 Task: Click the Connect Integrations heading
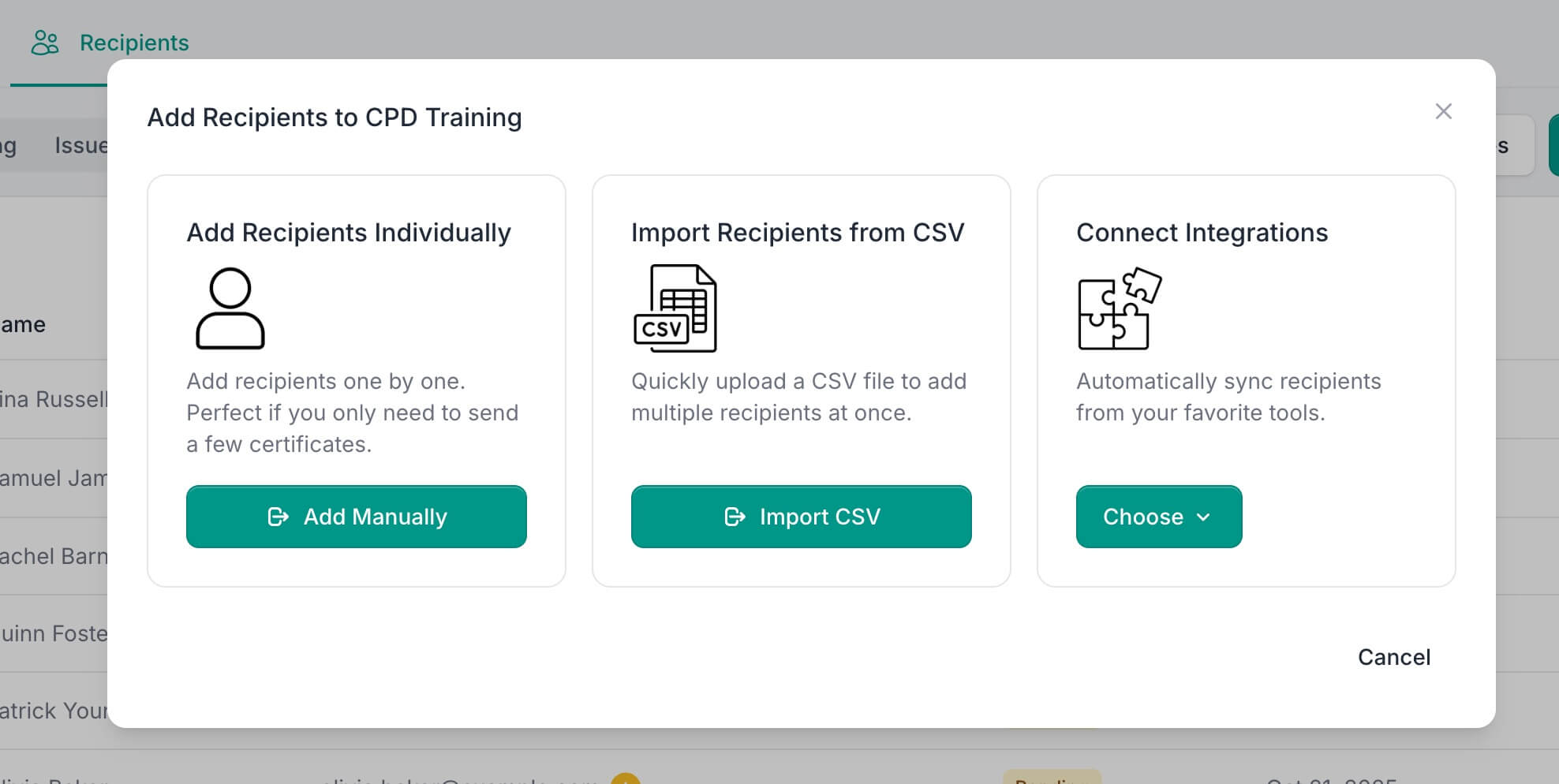click(1202, 233)
